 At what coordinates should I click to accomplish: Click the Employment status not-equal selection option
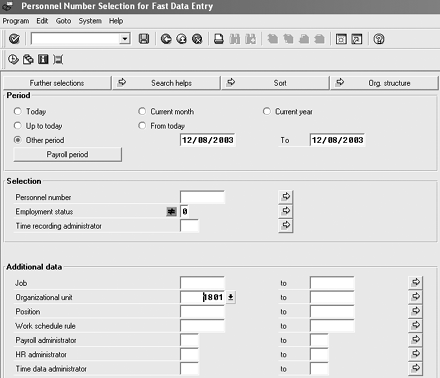tap(171, 211)
